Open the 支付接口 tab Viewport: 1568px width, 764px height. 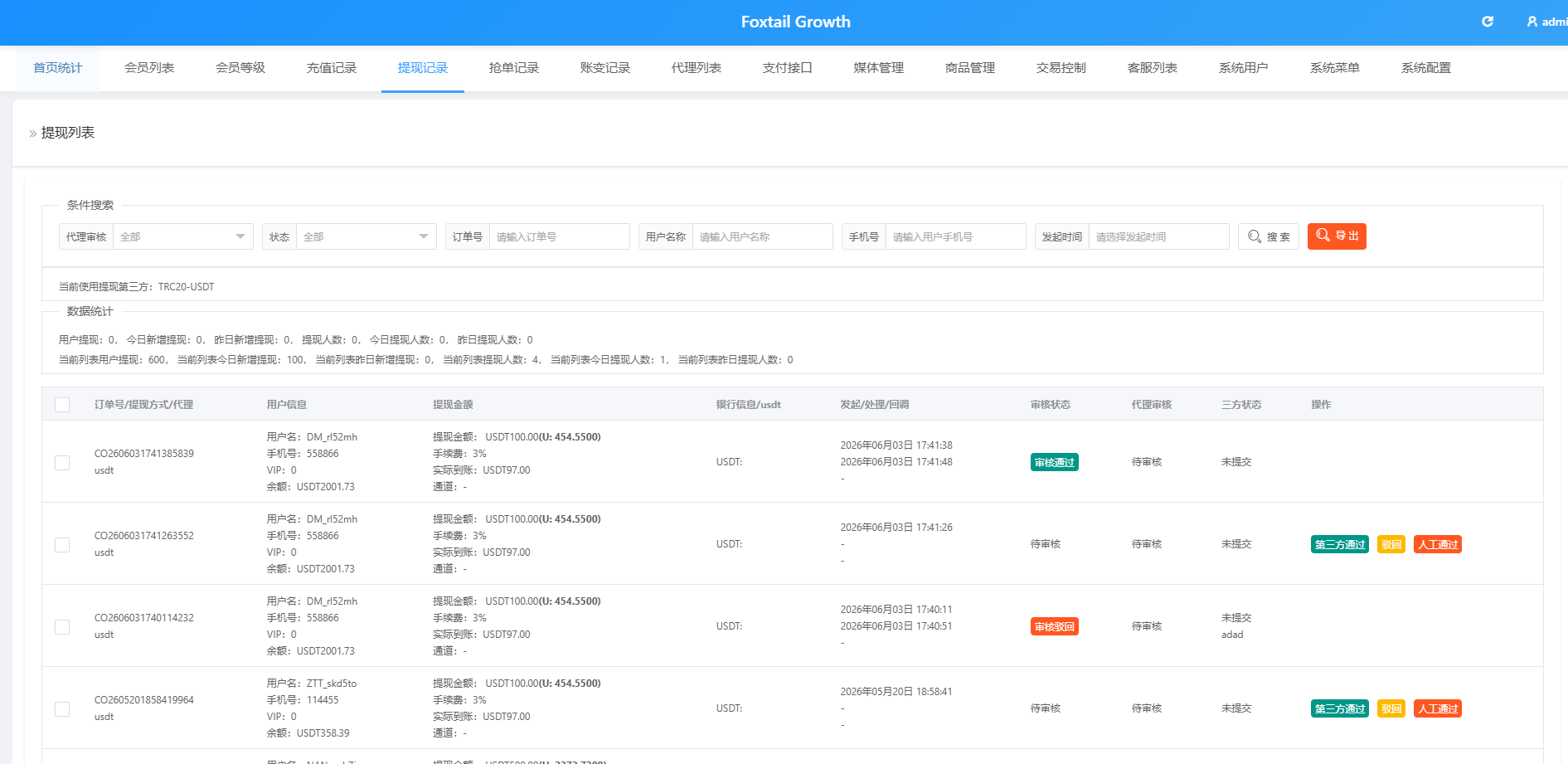coord(788,68)
